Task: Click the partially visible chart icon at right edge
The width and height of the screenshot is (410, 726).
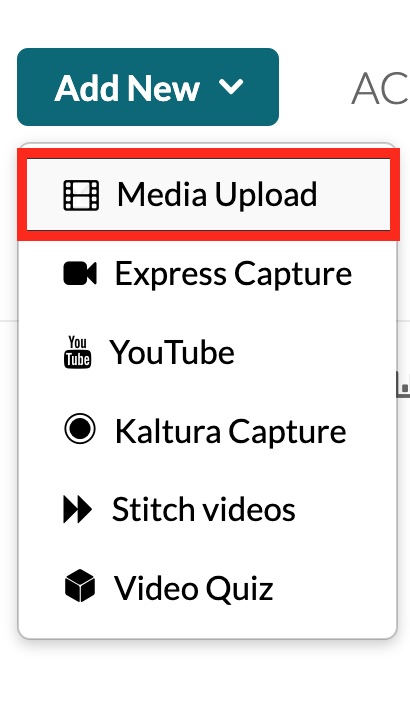Action: (403, 384)
